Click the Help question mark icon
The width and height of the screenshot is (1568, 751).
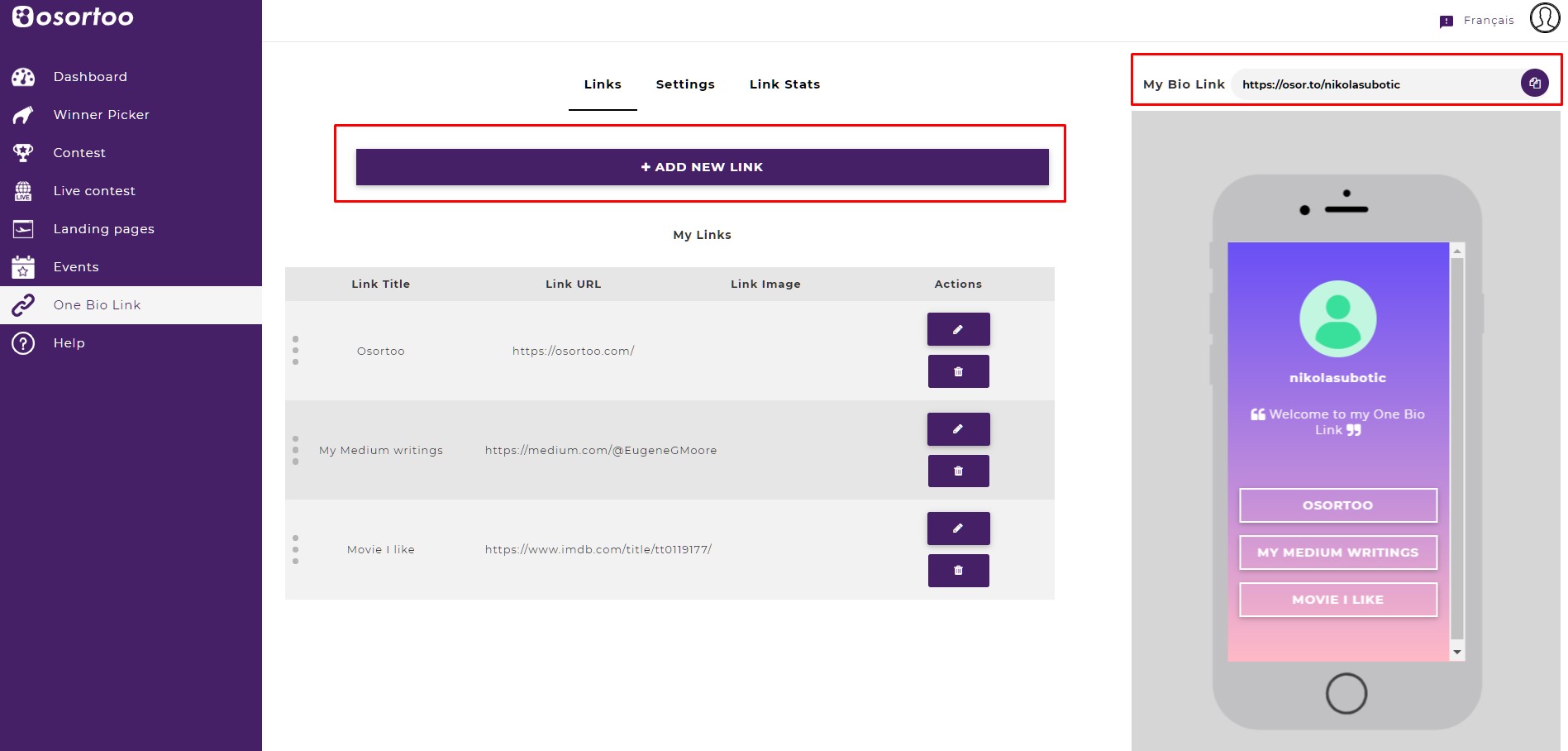coord(23,343)
